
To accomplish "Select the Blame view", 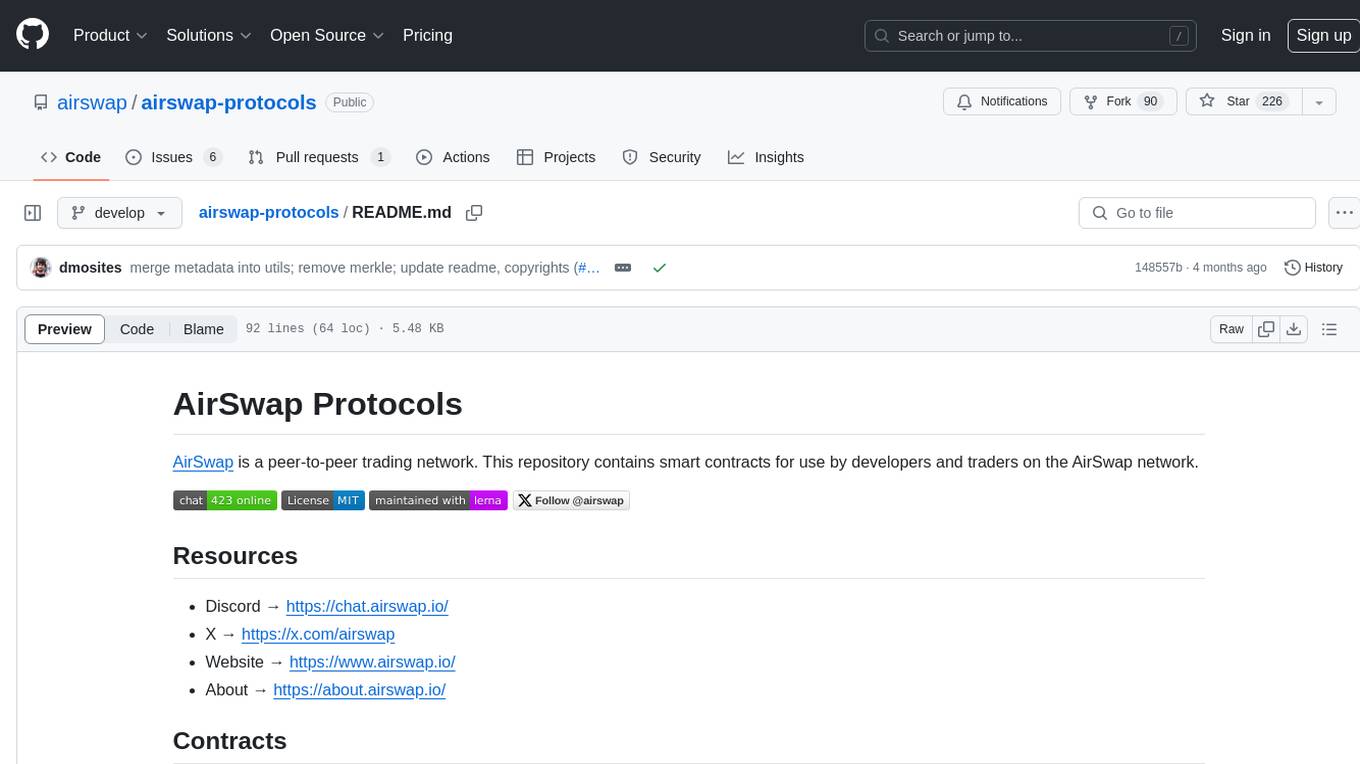I will click(x=203, y=329).
